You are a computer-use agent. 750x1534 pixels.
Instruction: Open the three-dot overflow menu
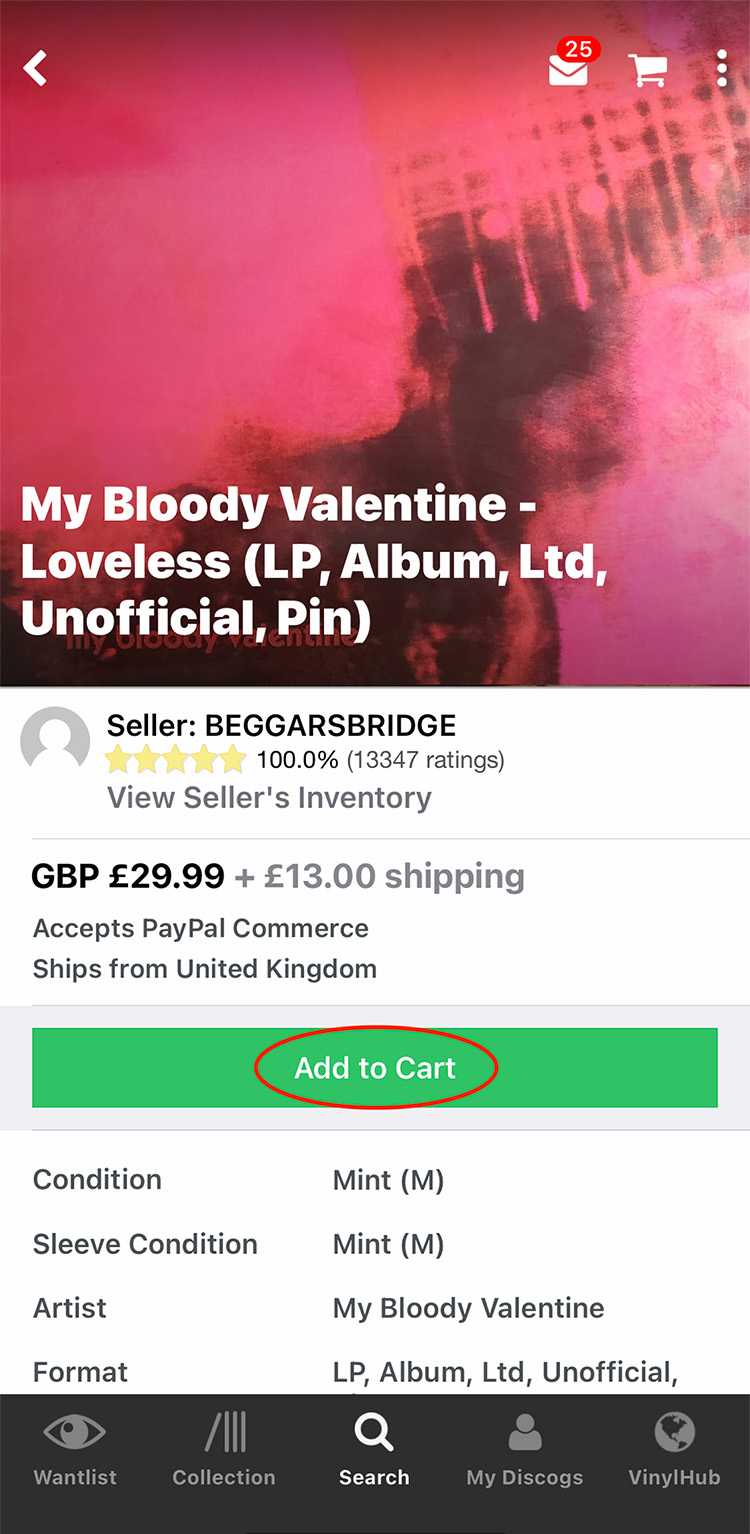[722, 69]
